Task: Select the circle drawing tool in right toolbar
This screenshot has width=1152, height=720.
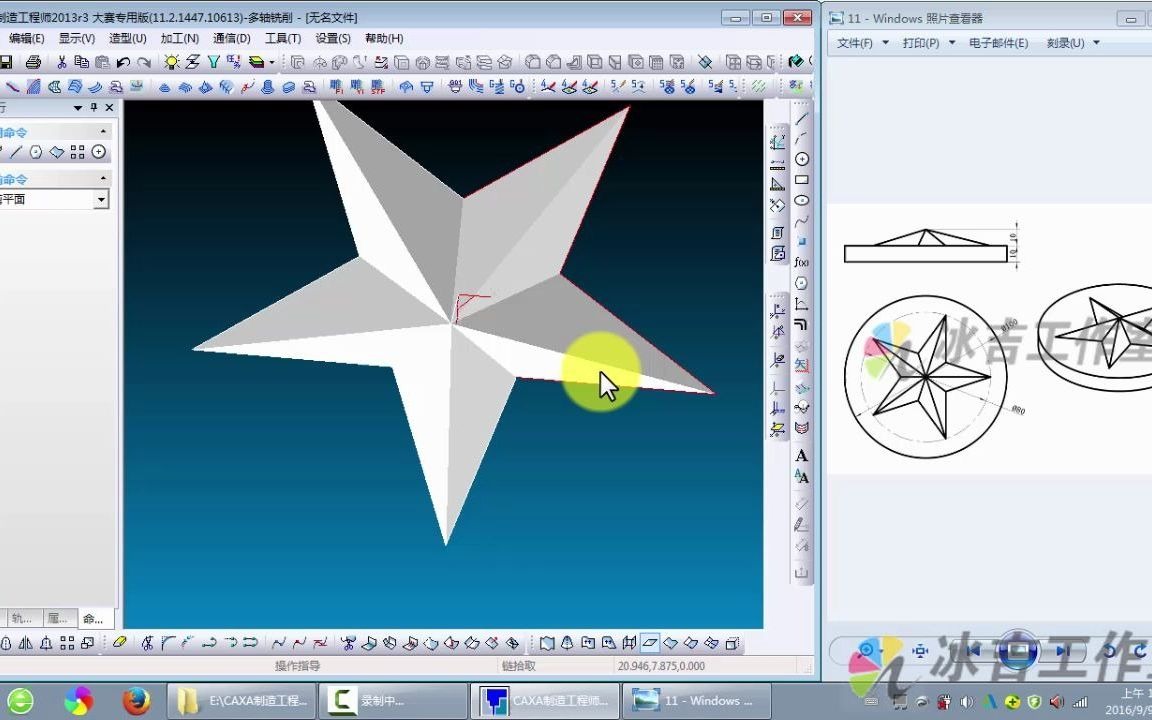Action: (802, 159)
